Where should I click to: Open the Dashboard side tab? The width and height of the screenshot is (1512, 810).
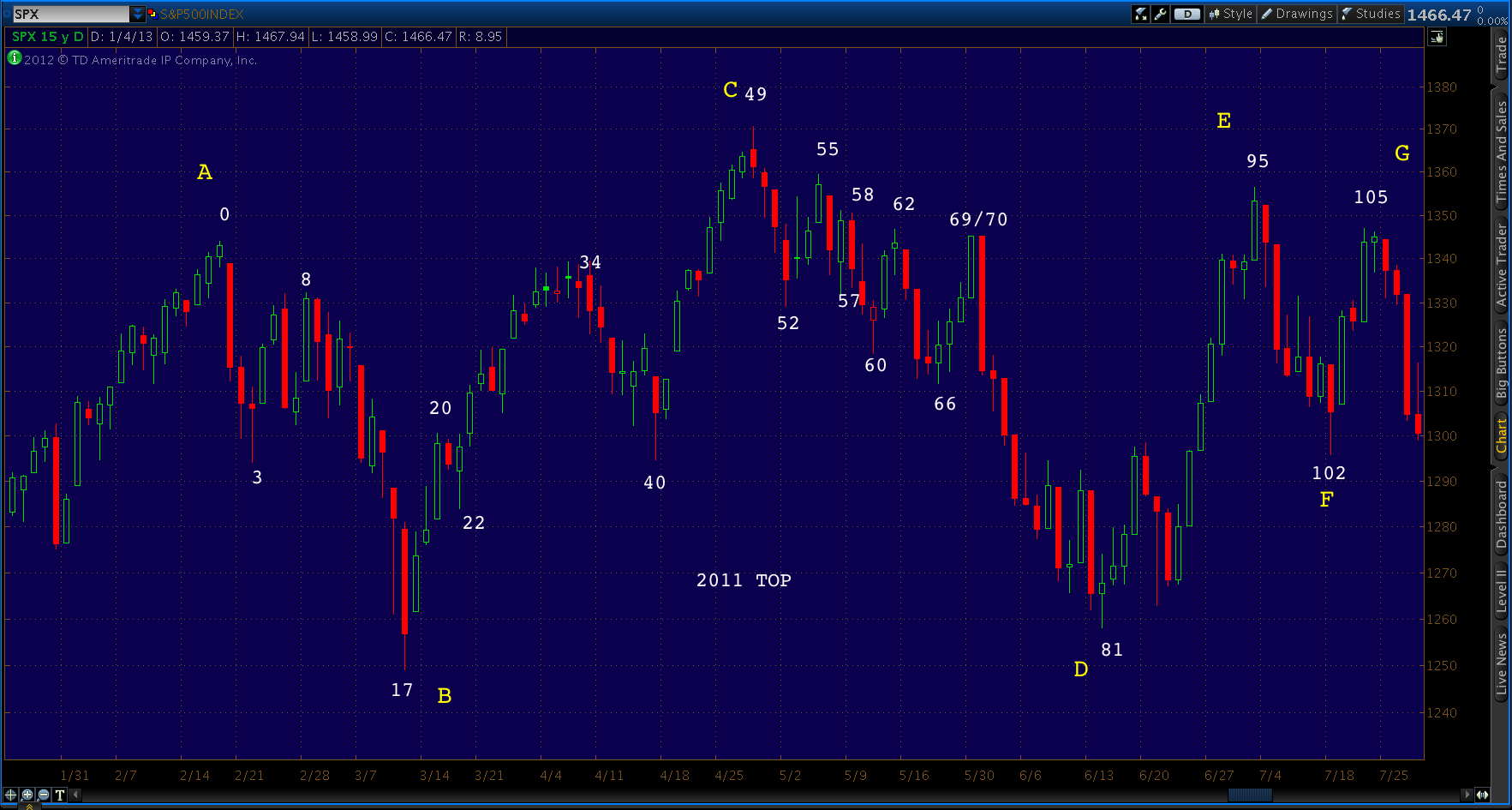point(1501,514)
